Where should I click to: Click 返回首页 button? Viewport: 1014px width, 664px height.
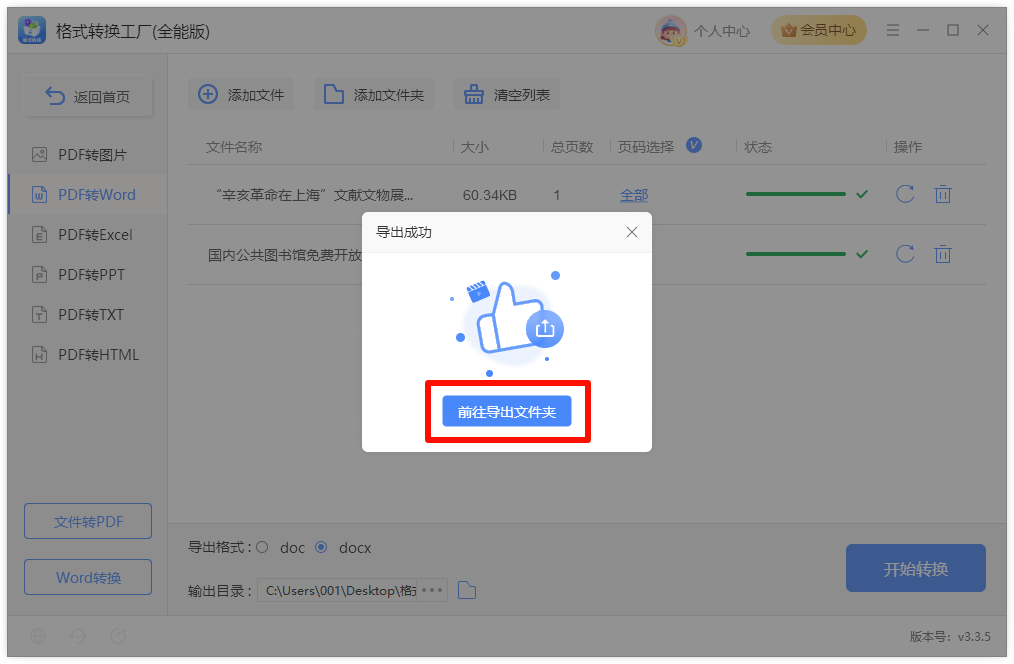(89, 97)
